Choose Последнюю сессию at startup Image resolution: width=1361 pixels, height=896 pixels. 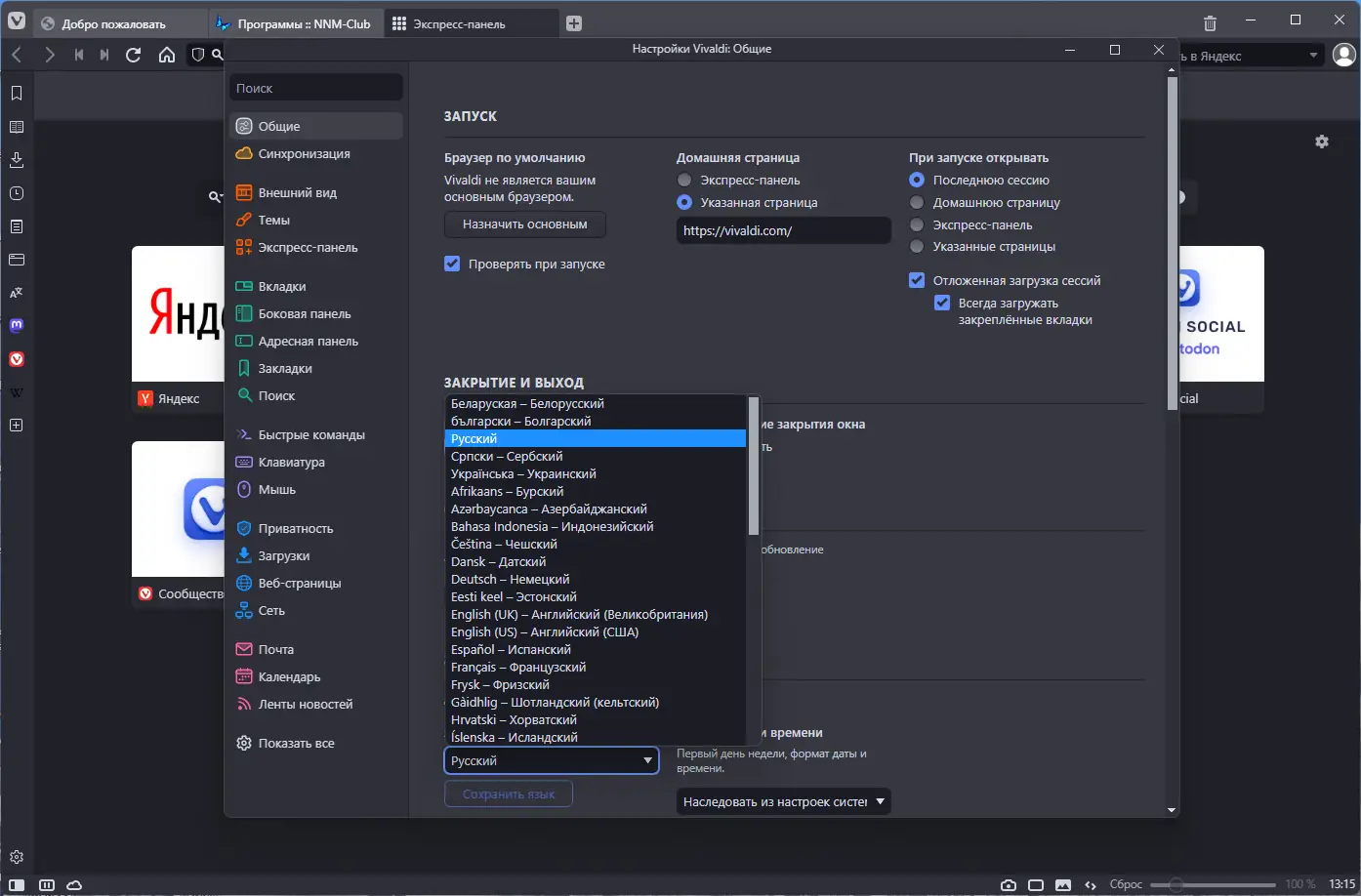[917, 181]
